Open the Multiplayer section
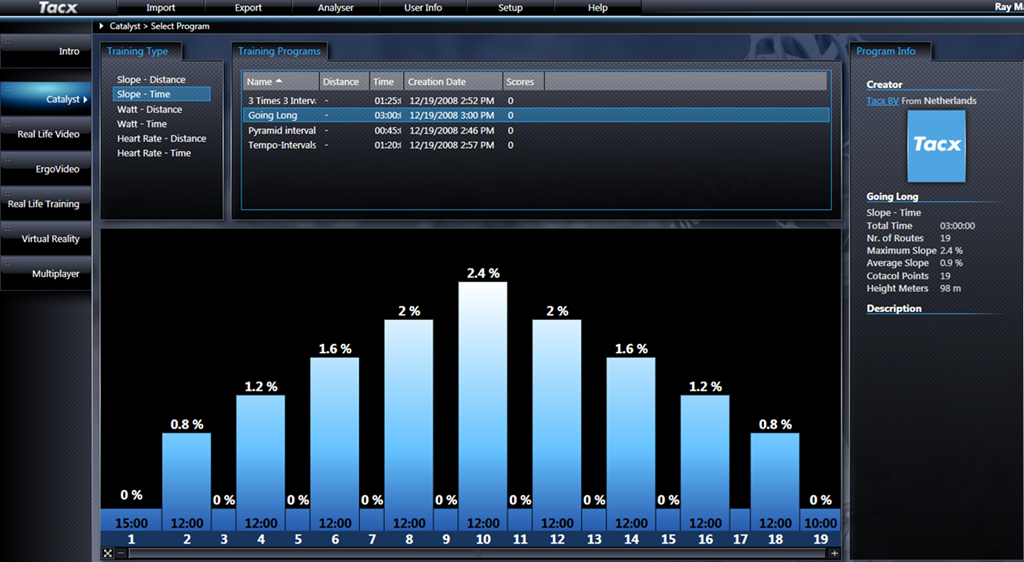 46,273
